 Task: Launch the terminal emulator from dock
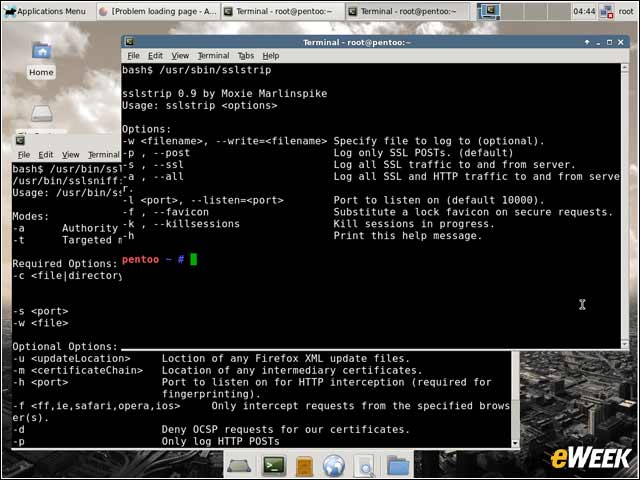pyautogui.click(x=274, y=465)
